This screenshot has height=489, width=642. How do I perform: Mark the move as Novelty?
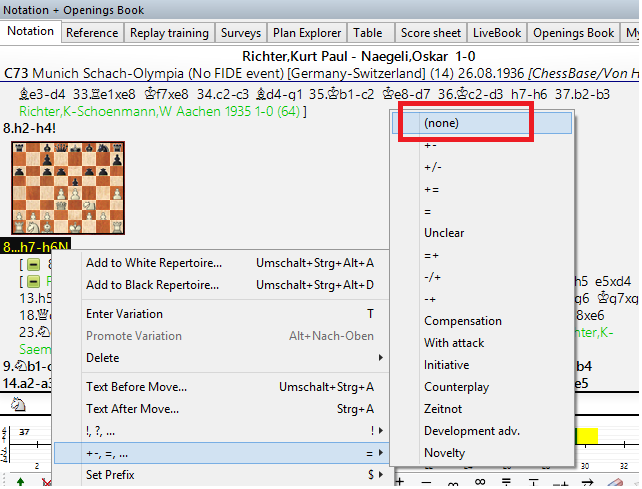pos(444,453)
